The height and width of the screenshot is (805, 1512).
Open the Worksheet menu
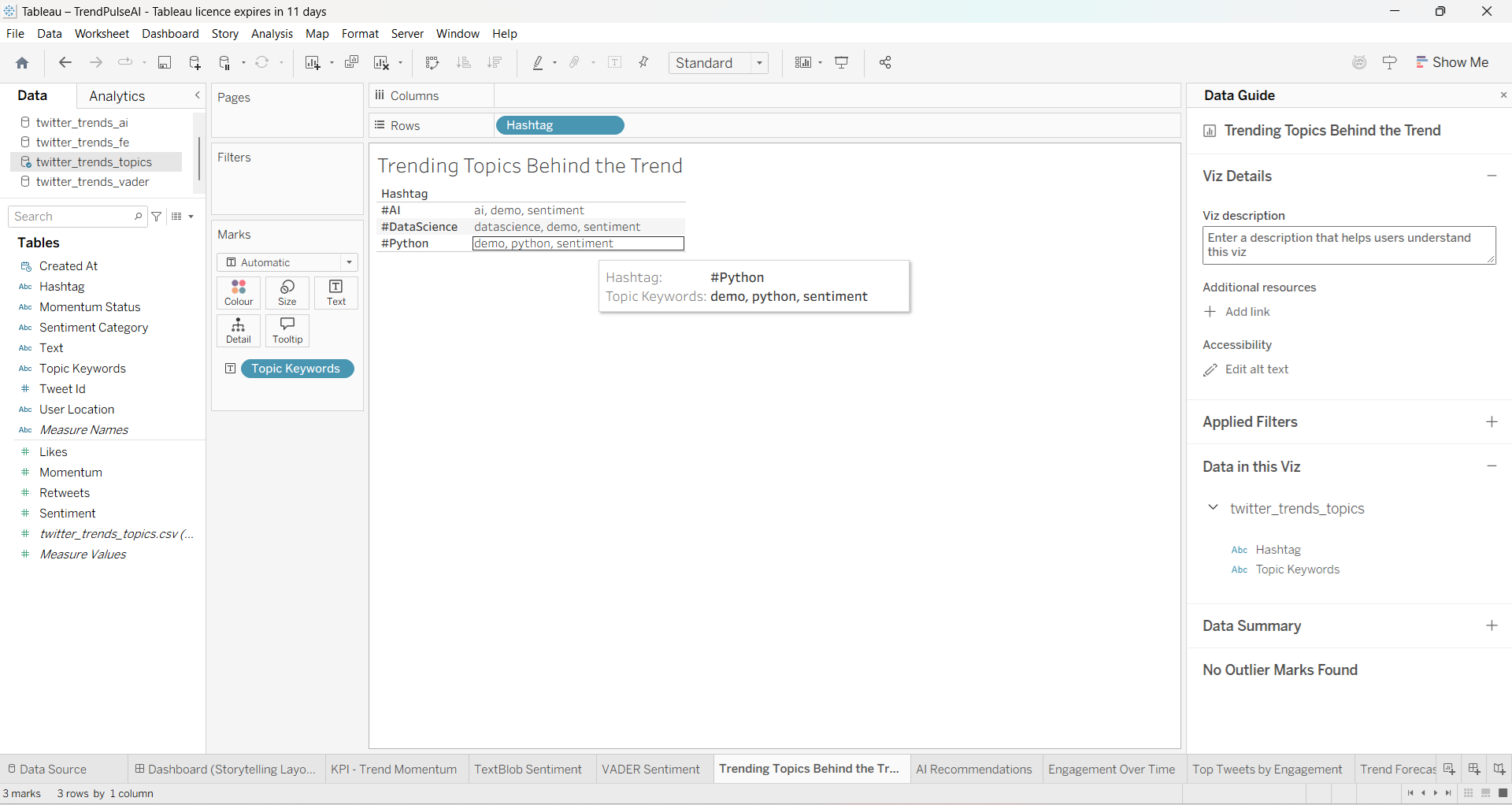pos(102,34)
